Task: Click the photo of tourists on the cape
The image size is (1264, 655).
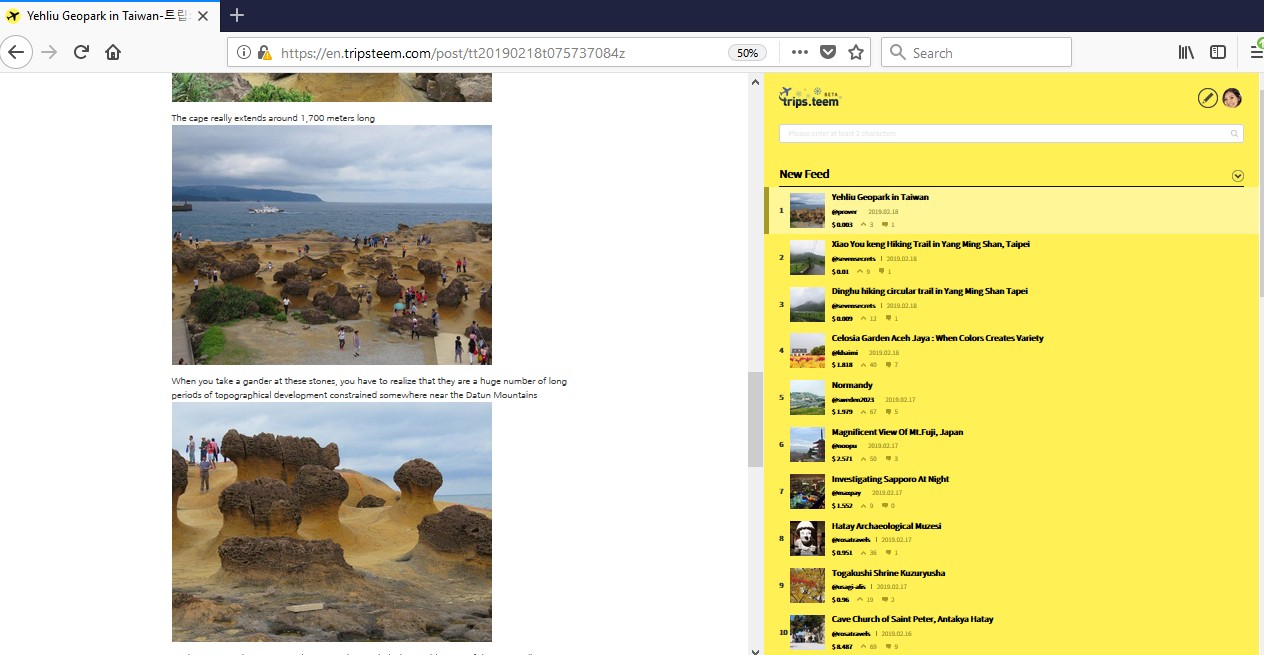Action: tap(332, 244)
